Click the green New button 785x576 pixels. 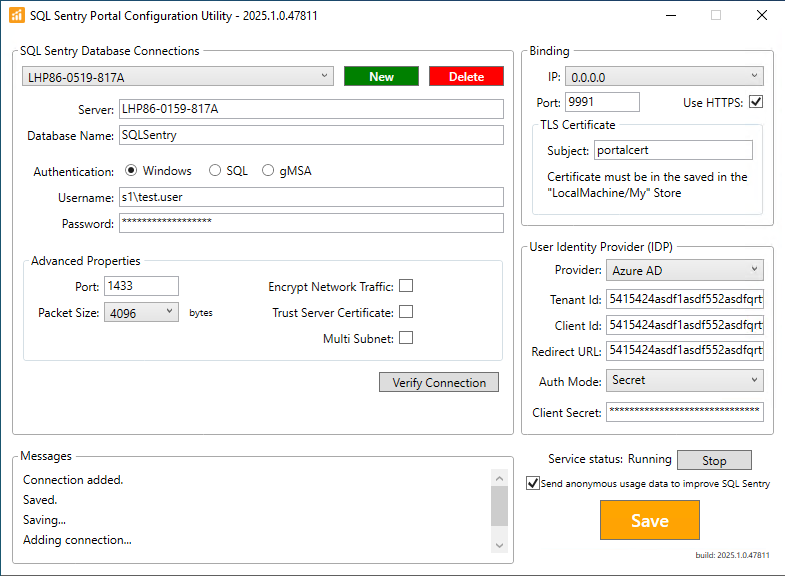coord(381,76)
